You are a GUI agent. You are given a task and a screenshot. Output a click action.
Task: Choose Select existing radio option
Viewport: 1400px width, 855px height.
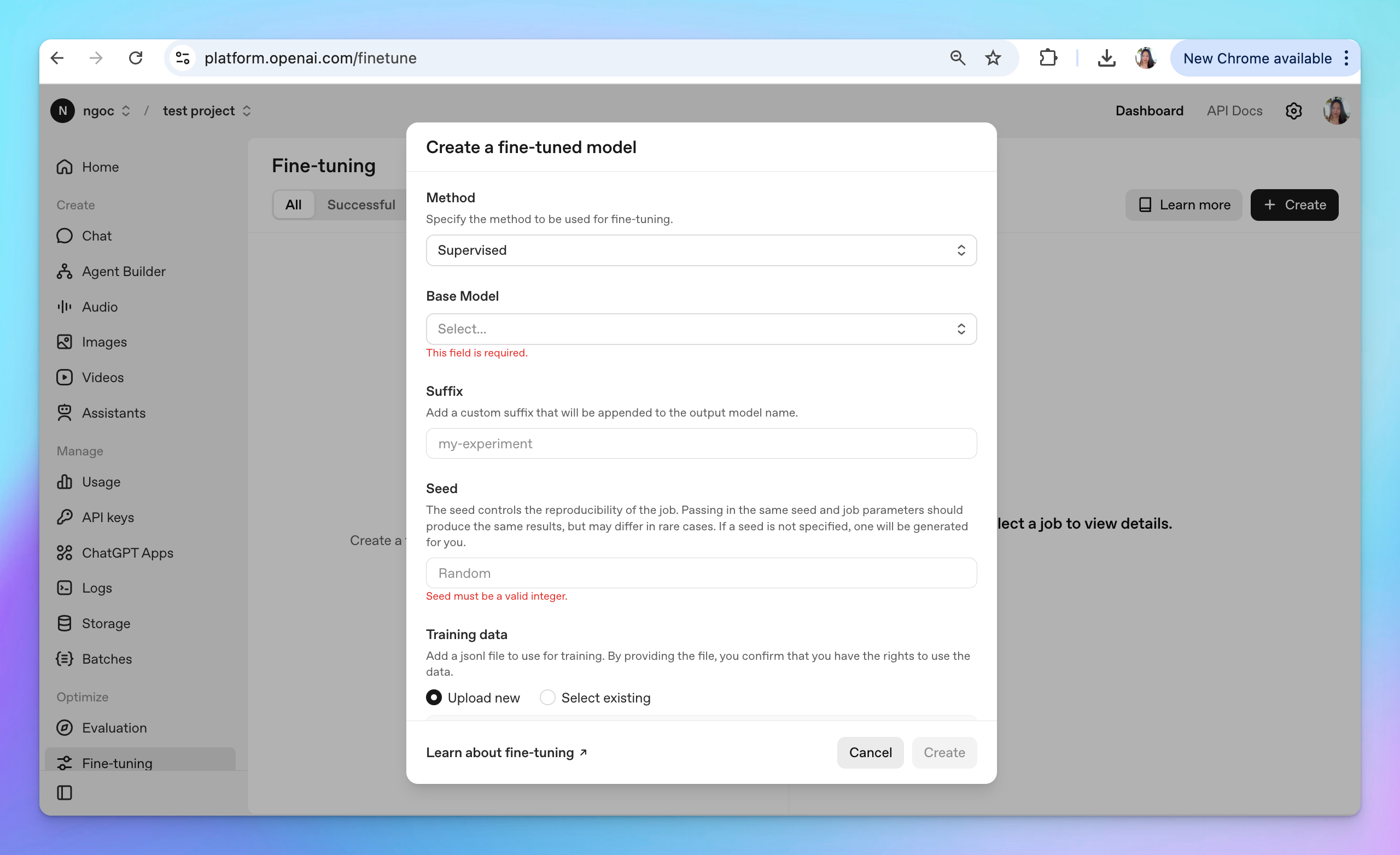point(547,698)
